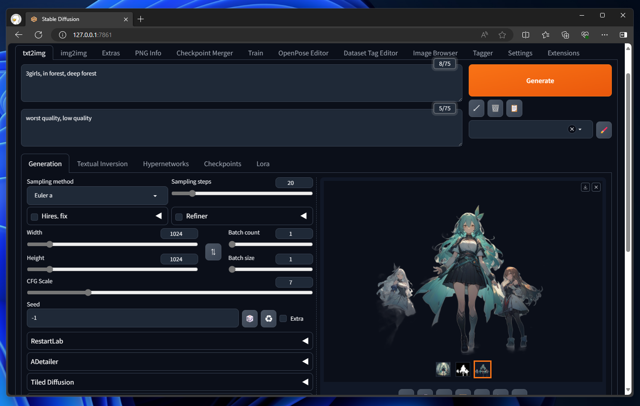
Task: Toggle the browser sidebar icon
Action: tap(623, 35)
